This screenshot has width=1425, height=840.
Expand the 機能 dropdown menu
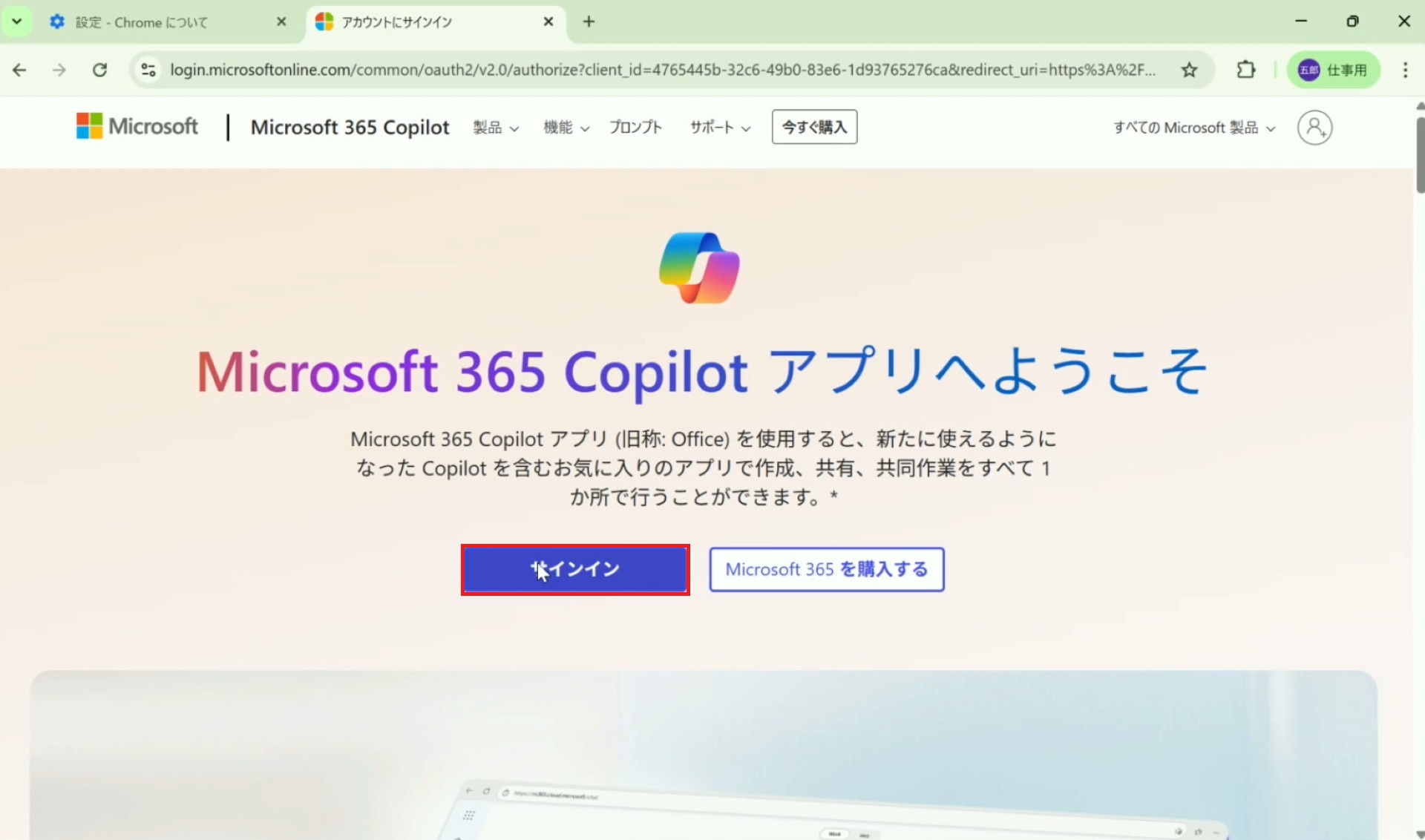point(566,128)
